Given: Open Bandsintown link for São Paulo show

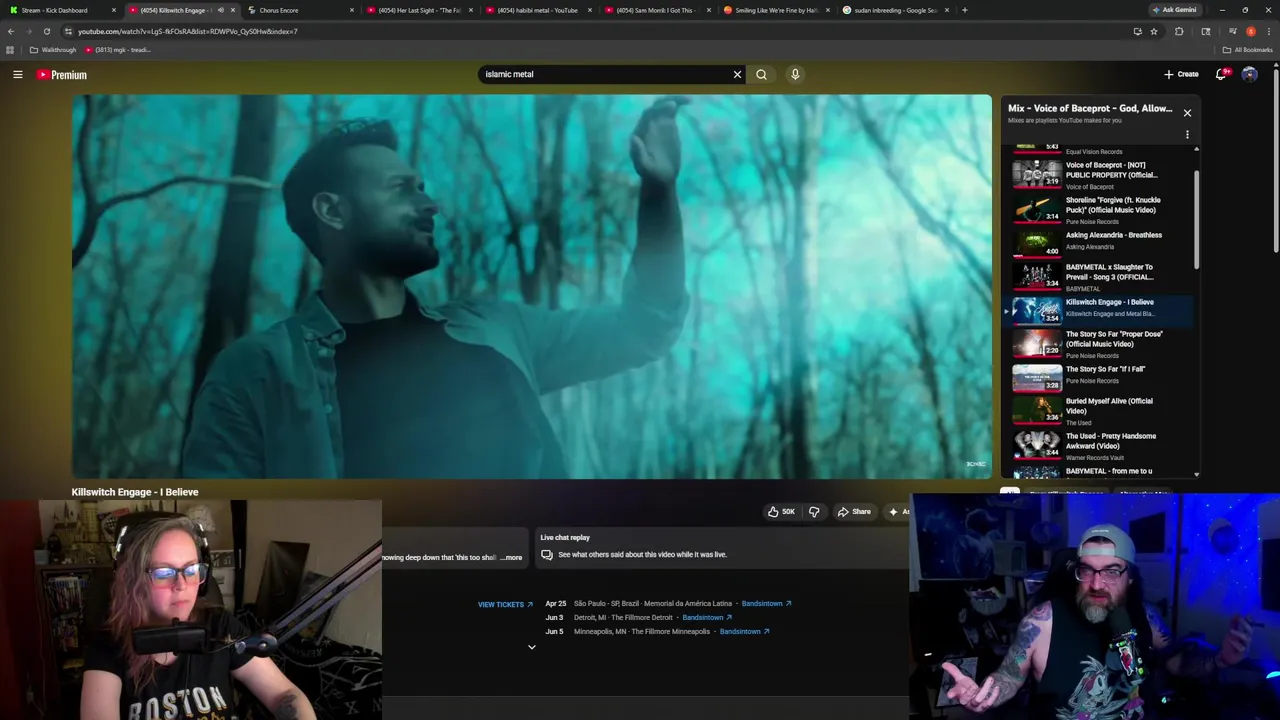Looking at the screenshot, I should coord(766,604).
